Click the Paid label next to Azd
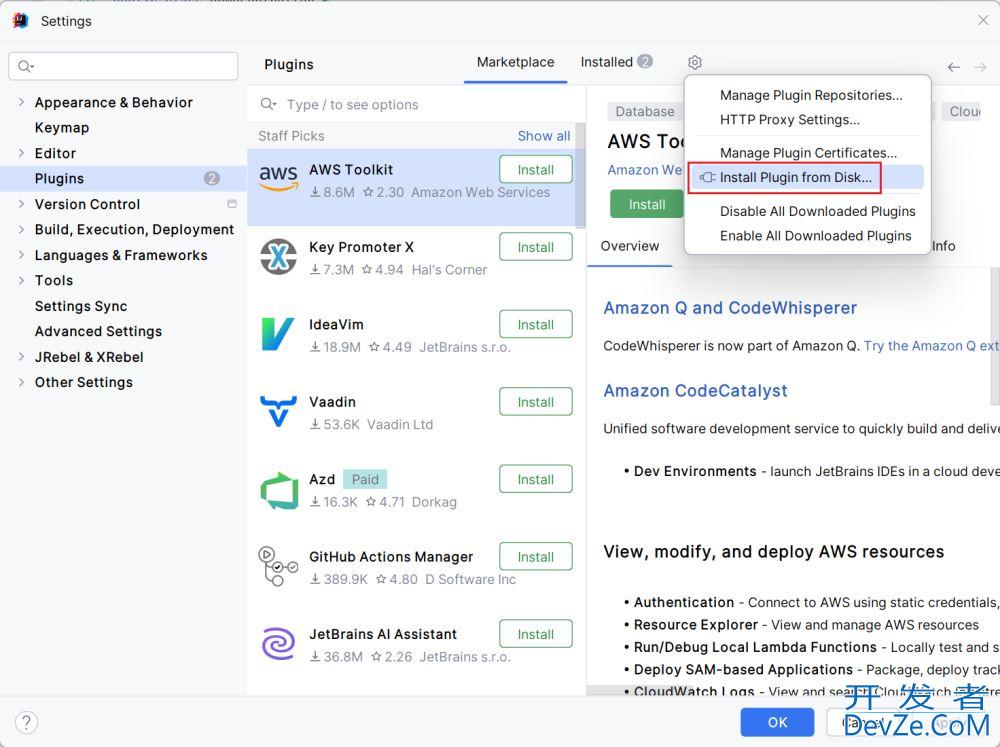 pyautogui.click(x=365, y=479)
